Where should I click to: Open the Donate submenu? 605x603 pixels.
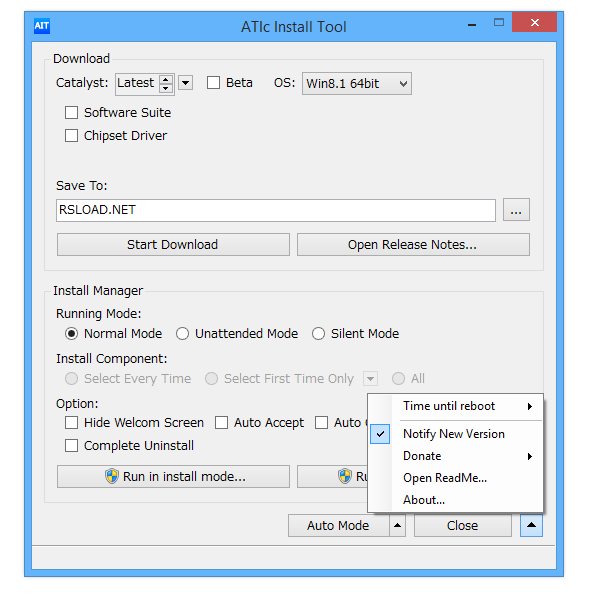click(456, 456)
